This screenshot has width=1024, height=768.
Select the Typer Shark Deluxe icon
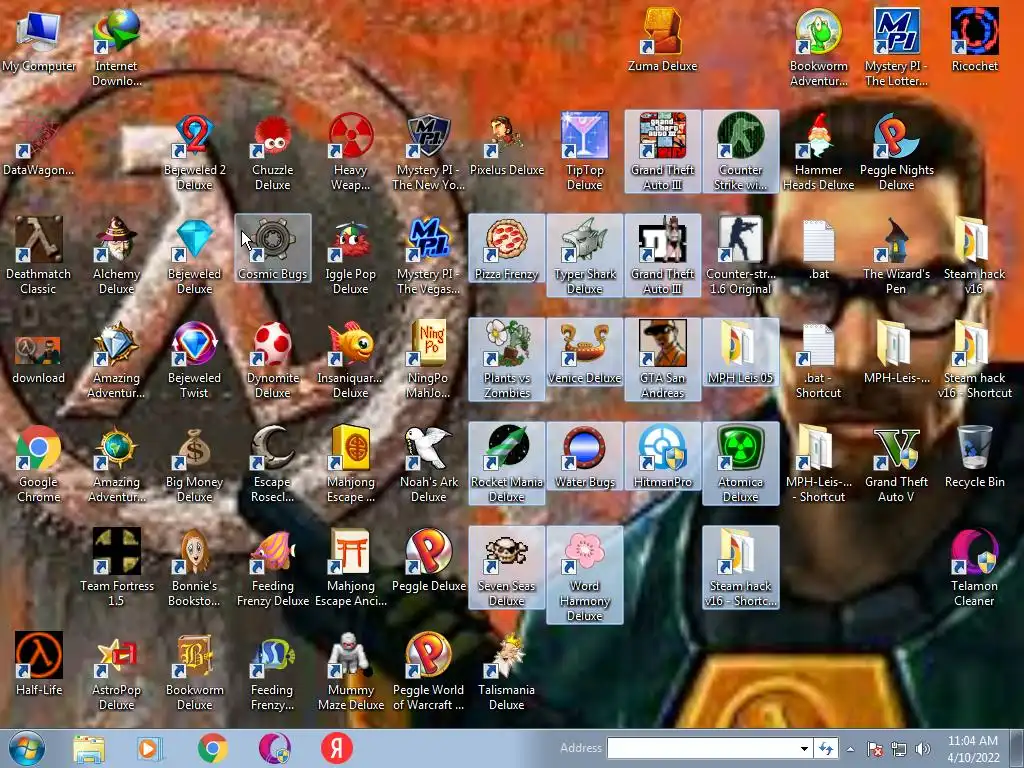(584, 255)
